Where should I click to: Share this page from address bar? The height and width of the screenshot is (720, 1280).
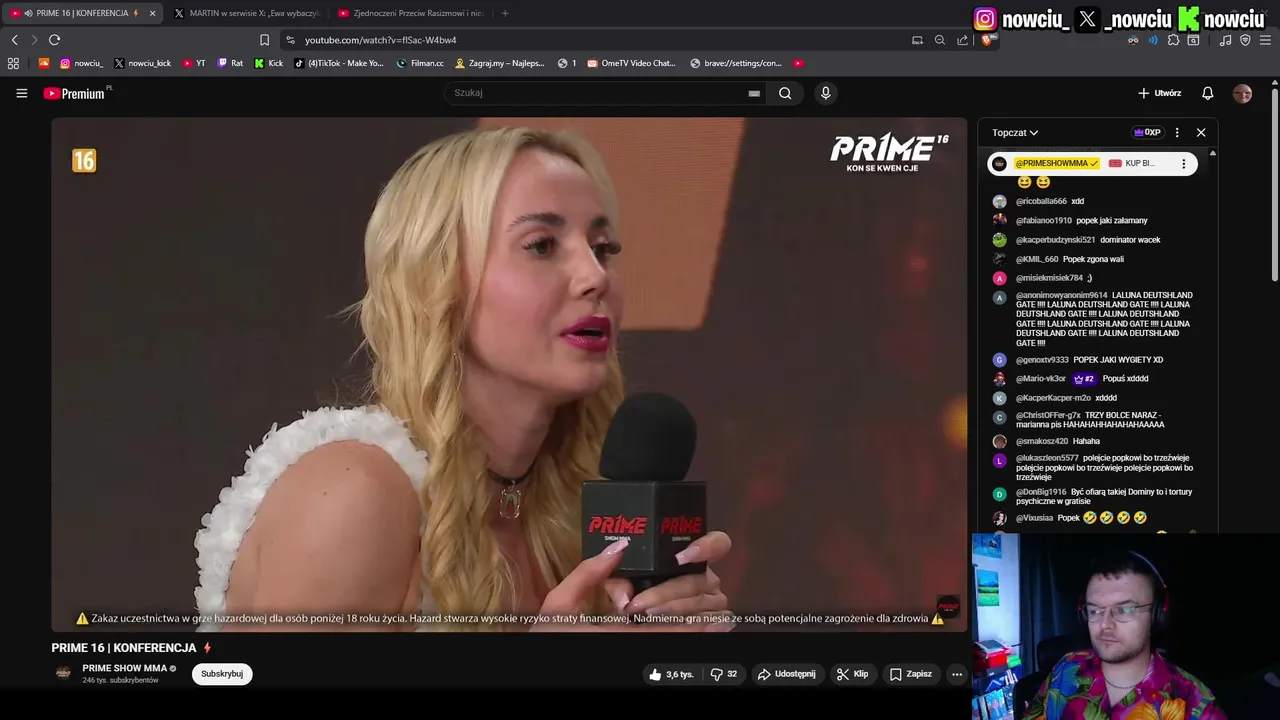[962, 40]
